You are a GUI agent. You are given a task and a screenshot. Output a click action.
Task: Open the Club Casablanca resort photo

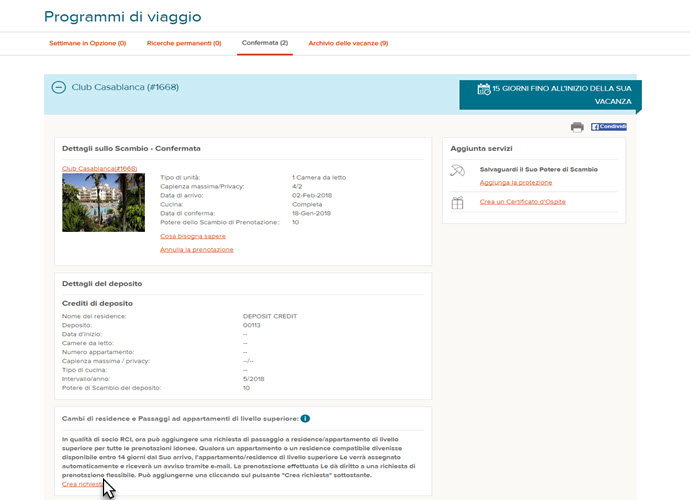coord(103,202)
